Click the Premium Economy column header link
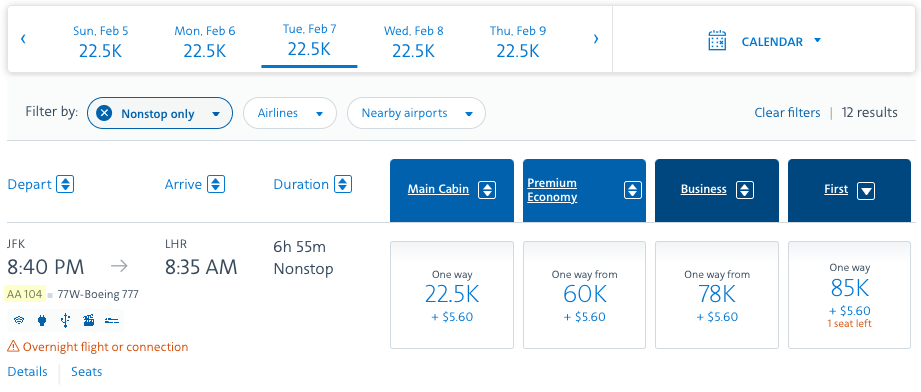The image size is (921, 392). 552,190
